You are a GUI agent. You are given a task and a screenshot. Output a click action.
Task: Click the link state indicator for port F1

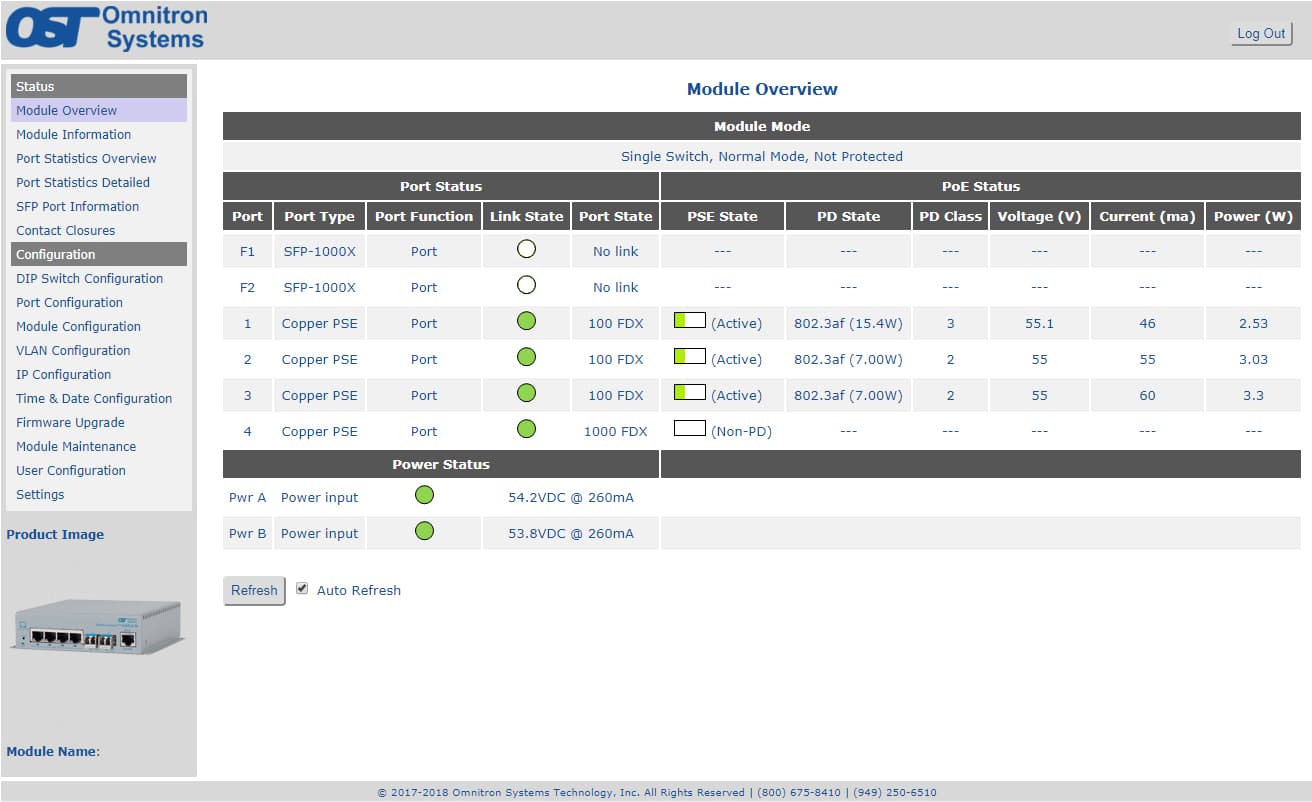tap(526, 250)
